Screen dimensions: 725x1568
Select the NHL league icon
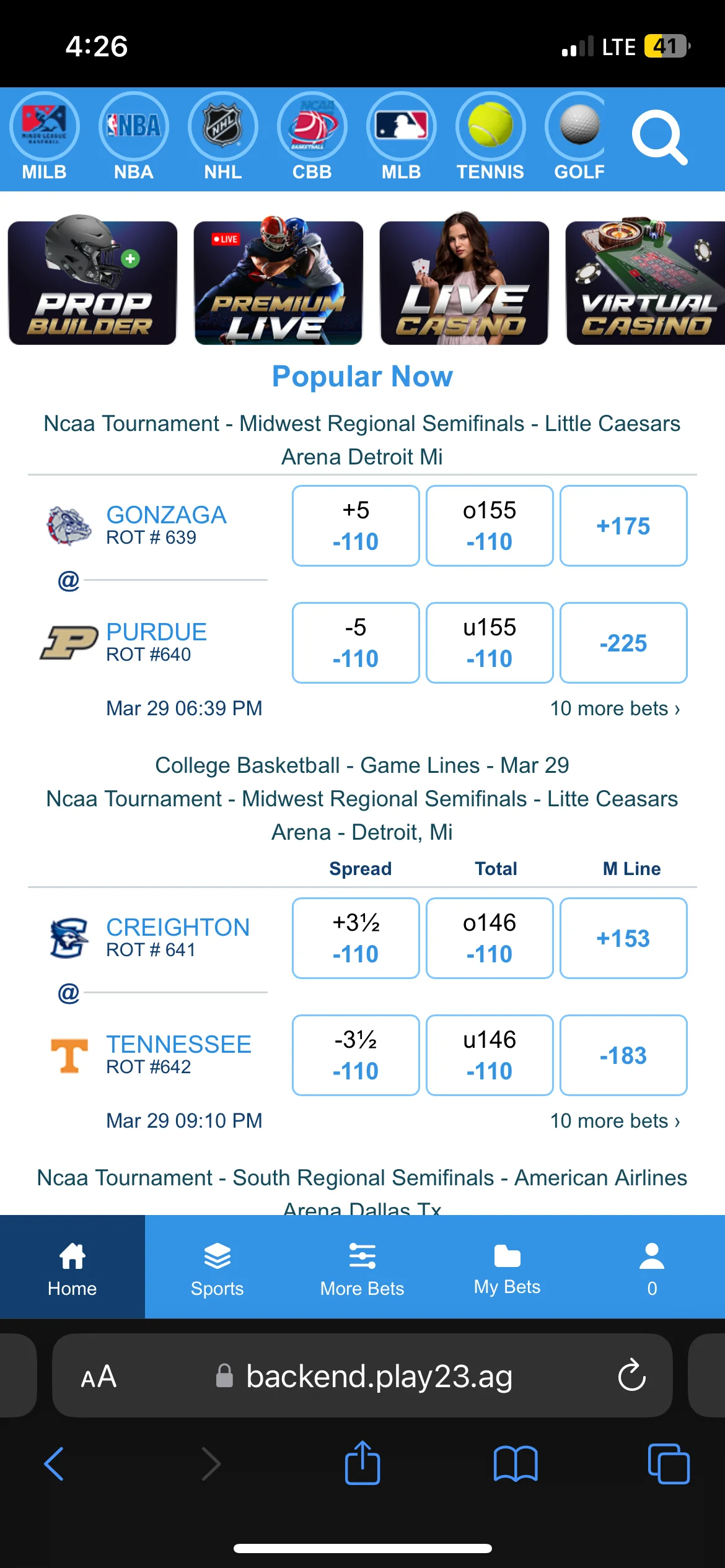pos(222,127)
